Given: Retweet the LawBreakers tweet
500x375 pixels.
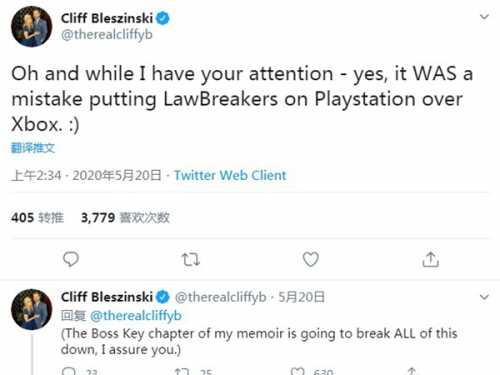Looking at the screenshot, I should [x=191, y=259].
